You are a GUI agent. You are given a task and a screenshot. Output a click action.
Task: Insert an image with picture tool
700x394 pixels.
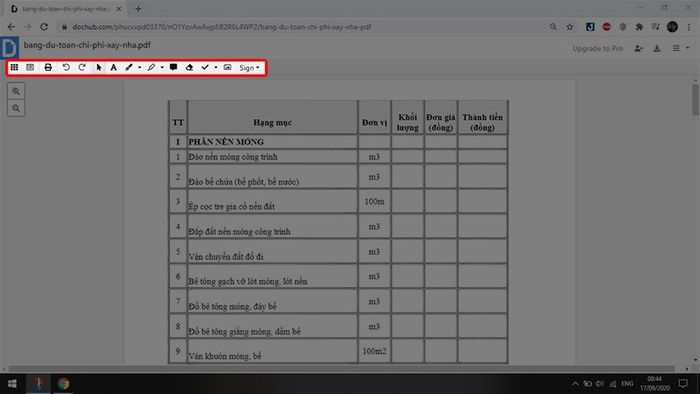pyautogui.click(x=227, y=67)
